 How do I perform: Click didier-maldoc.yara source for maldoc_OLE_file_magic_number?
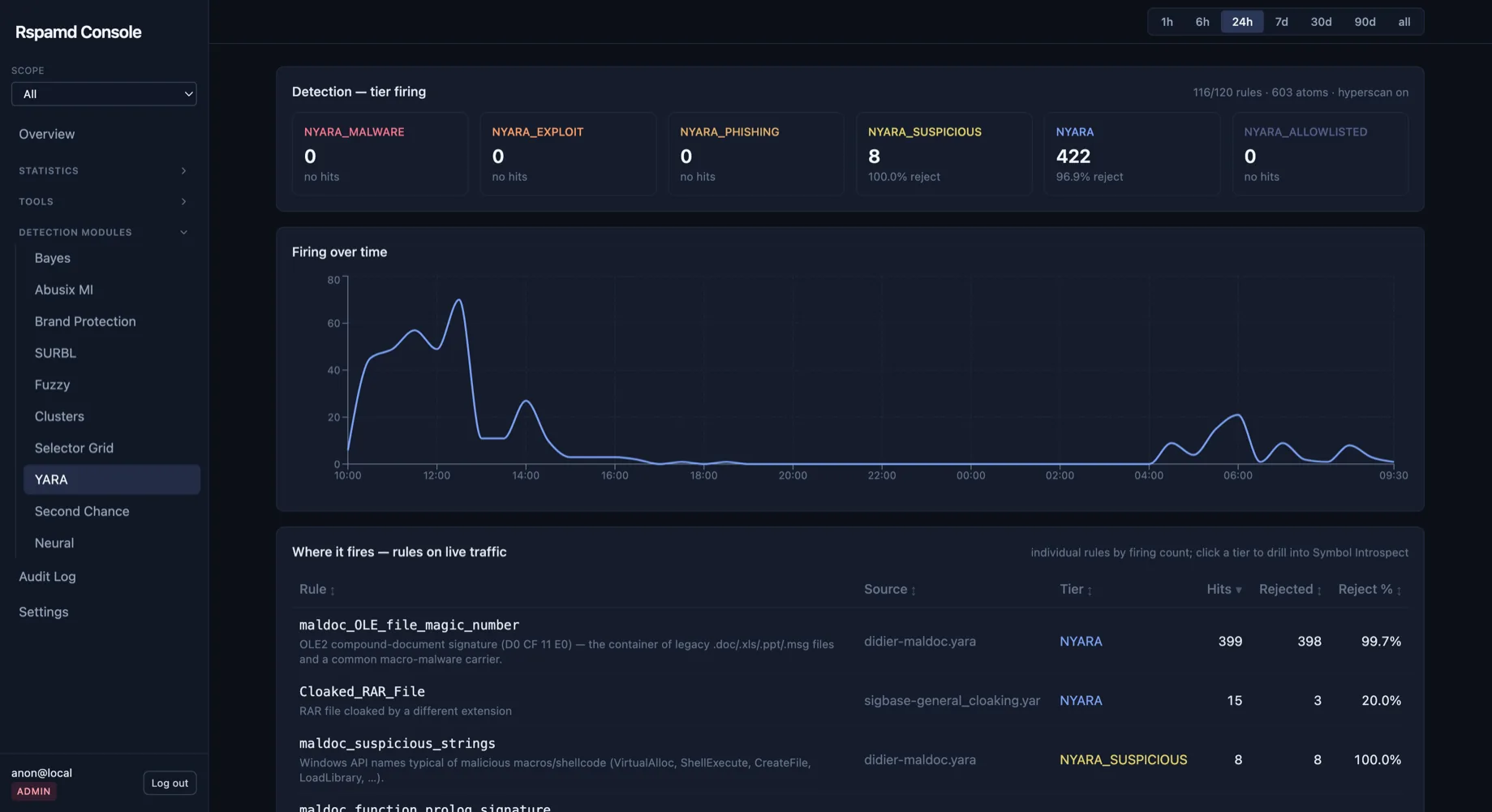[x=920, y=642]
